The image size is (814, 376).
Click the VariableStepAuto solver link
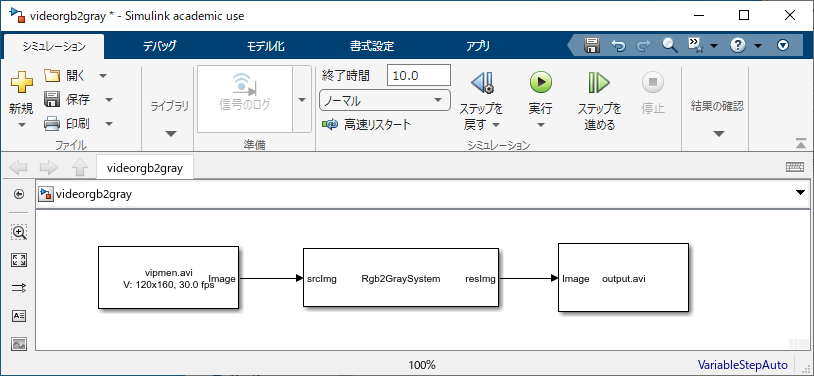742,365
